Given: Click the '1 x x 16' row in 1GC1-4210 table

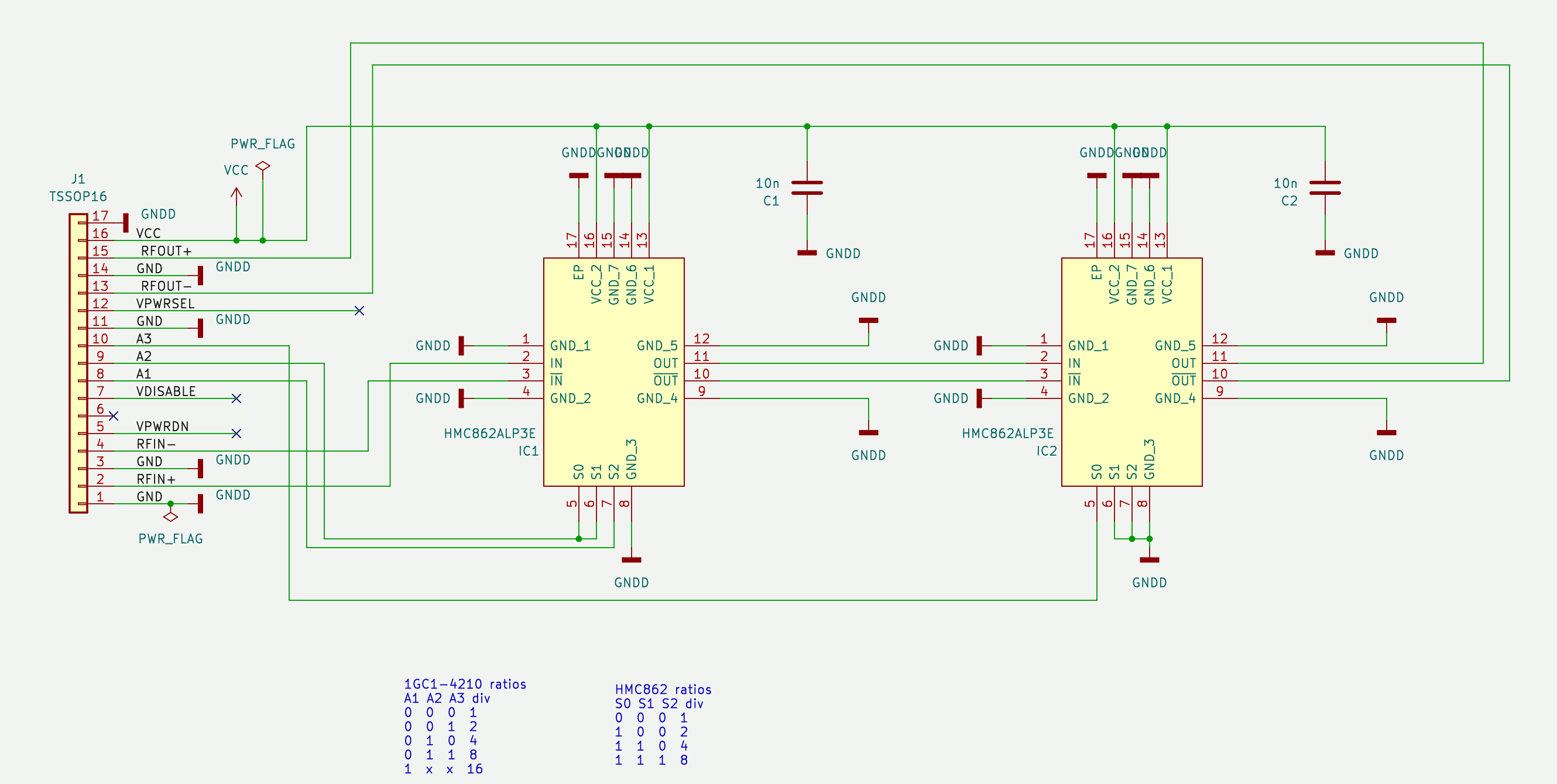Looking at the screenshot, I should click(x=444, y=769).
